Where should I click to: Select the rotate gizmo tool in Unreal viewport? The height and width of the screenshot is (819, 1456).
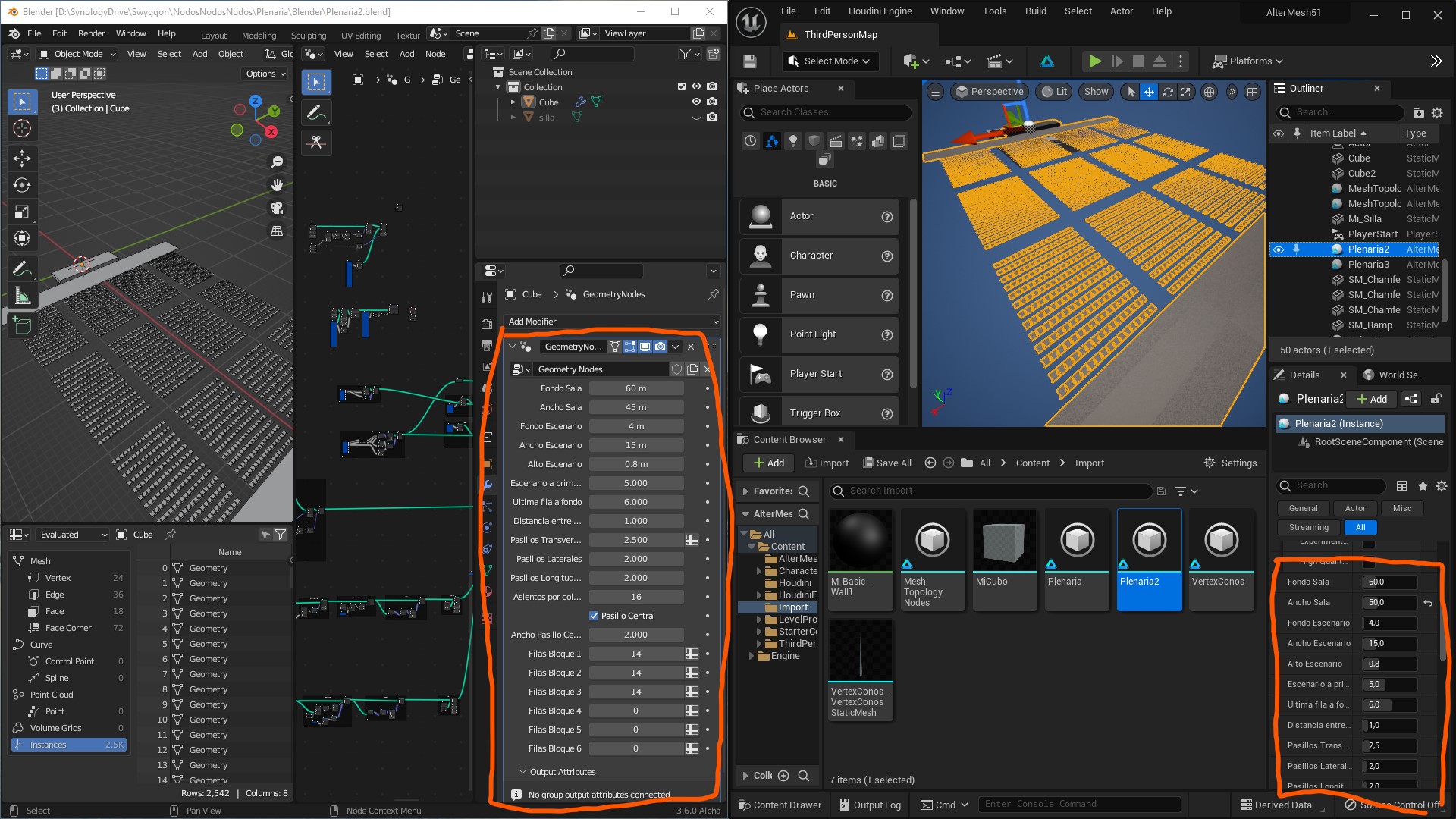[1168, 92]
